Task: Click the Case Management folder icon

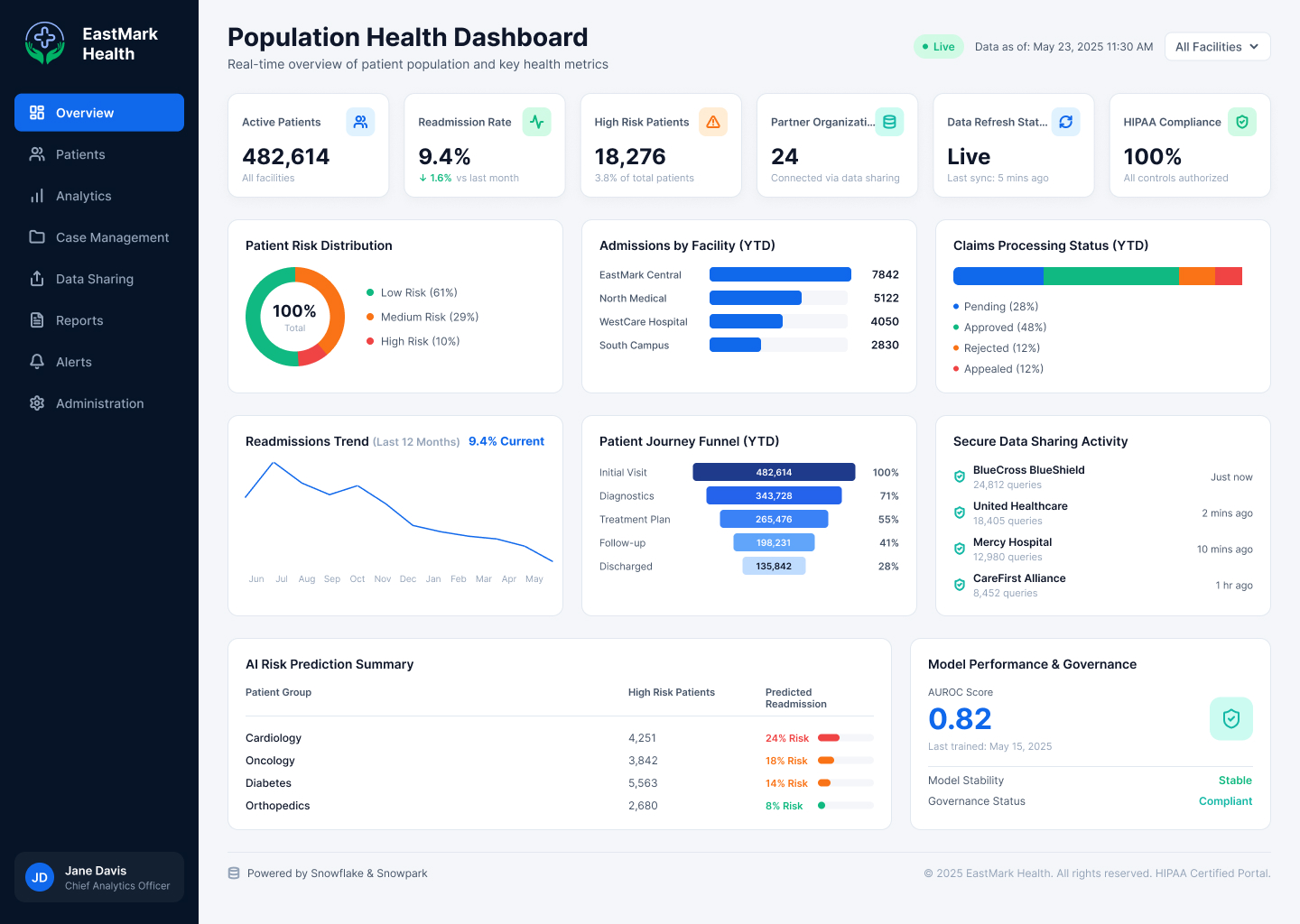Action: click(x=37, y=237)
